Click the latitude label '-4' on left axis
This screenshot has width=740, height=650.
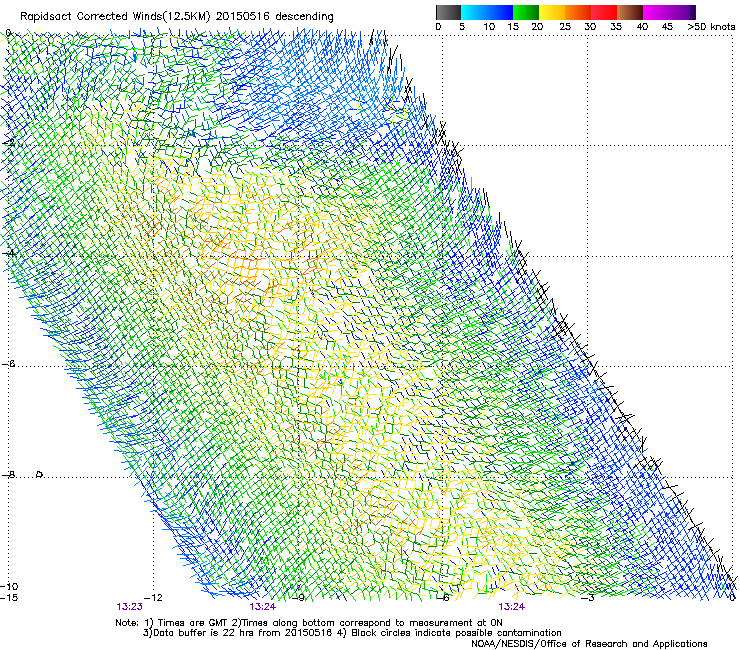pyautogui.click(x=8, y=253)
